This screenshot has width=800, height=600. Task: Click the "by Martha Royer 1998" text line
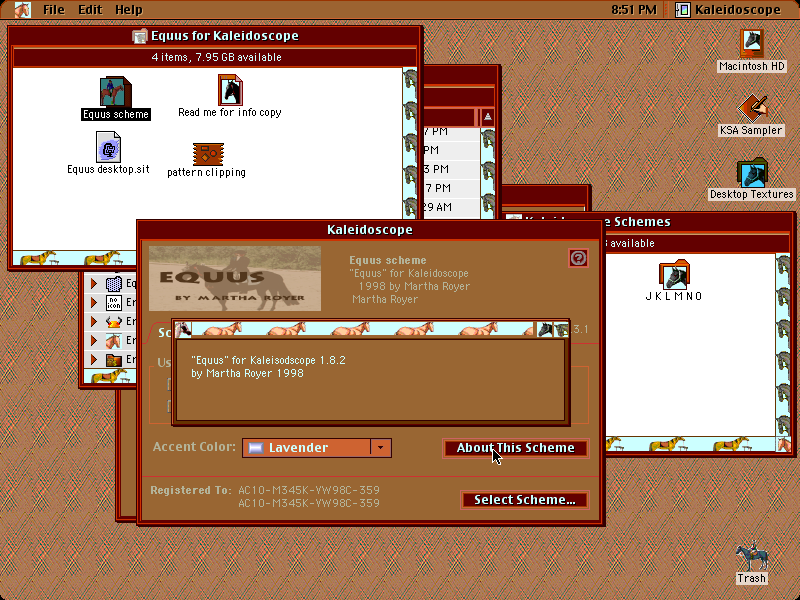click(x=247, y=373)
